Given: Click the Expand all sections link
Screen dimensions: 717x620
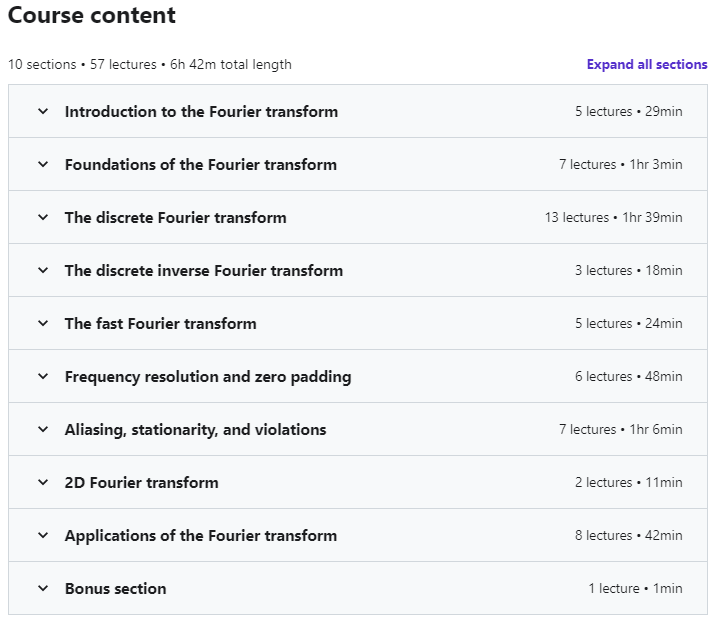Looking at the screenshot, I should point(647,65).
